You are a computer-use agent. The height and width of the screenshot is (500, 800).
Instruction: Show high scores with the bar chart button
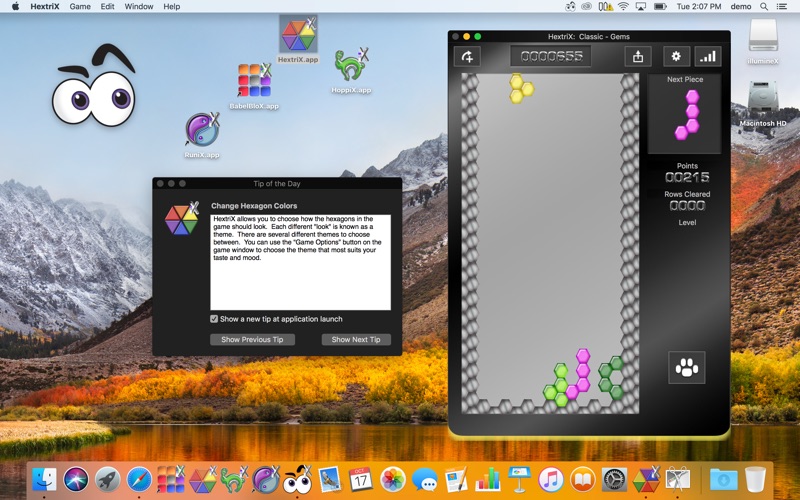[x=708, y=56]
